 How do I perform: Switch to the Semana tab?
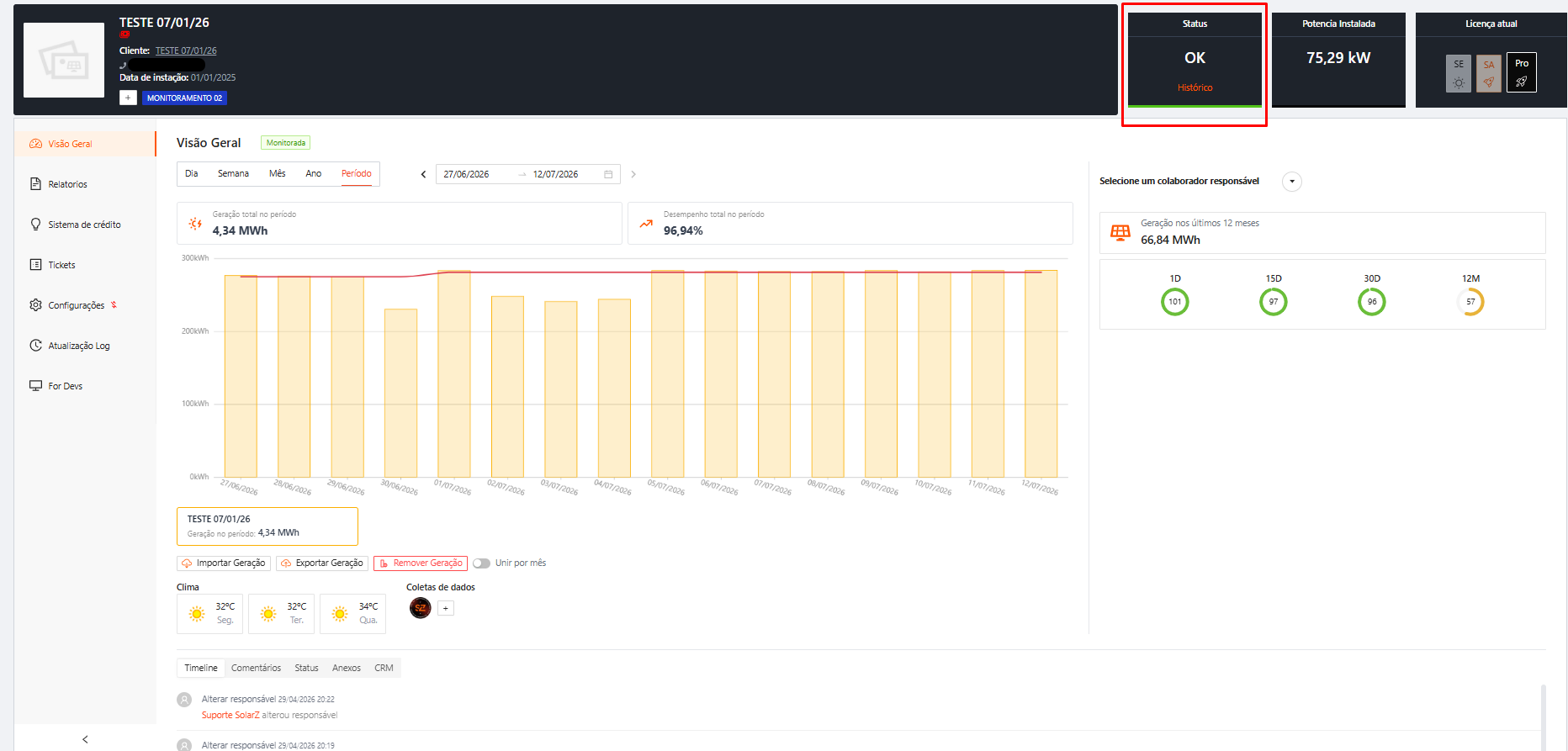pyautogui.click(x=233, y=174)
